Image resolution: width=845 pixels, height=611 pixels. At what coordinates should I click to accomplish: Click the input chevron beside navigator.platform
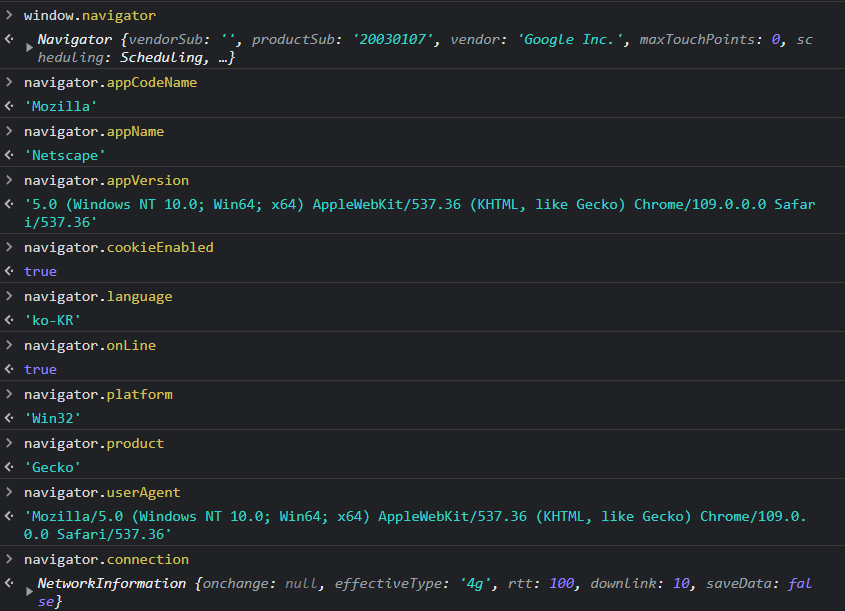coord(9,394)
